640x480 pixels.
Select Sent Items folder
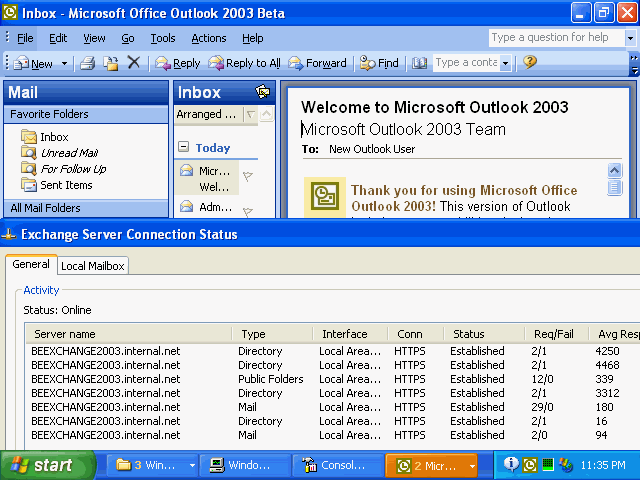[x=57, y=185]
